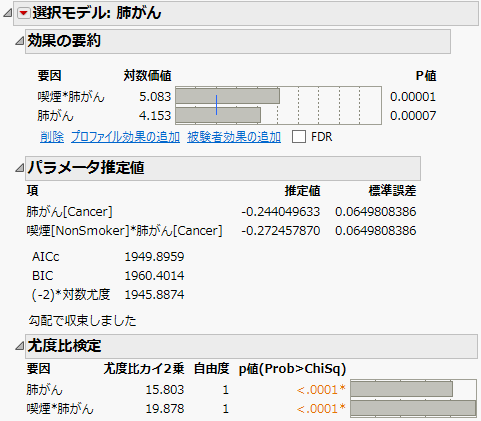Image resolution: width=481 pixels, height=421 pixels.
Task: Click the 項 column header
Action: [x=33, y=191]
